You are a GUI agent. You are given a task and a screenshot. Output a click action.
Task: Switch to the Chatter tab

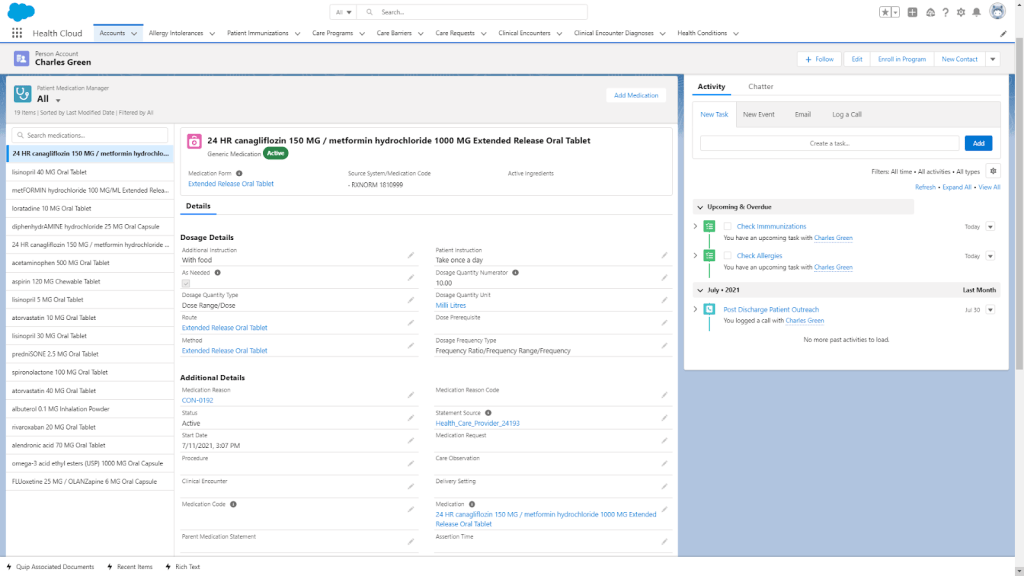[x=760, y=87]
